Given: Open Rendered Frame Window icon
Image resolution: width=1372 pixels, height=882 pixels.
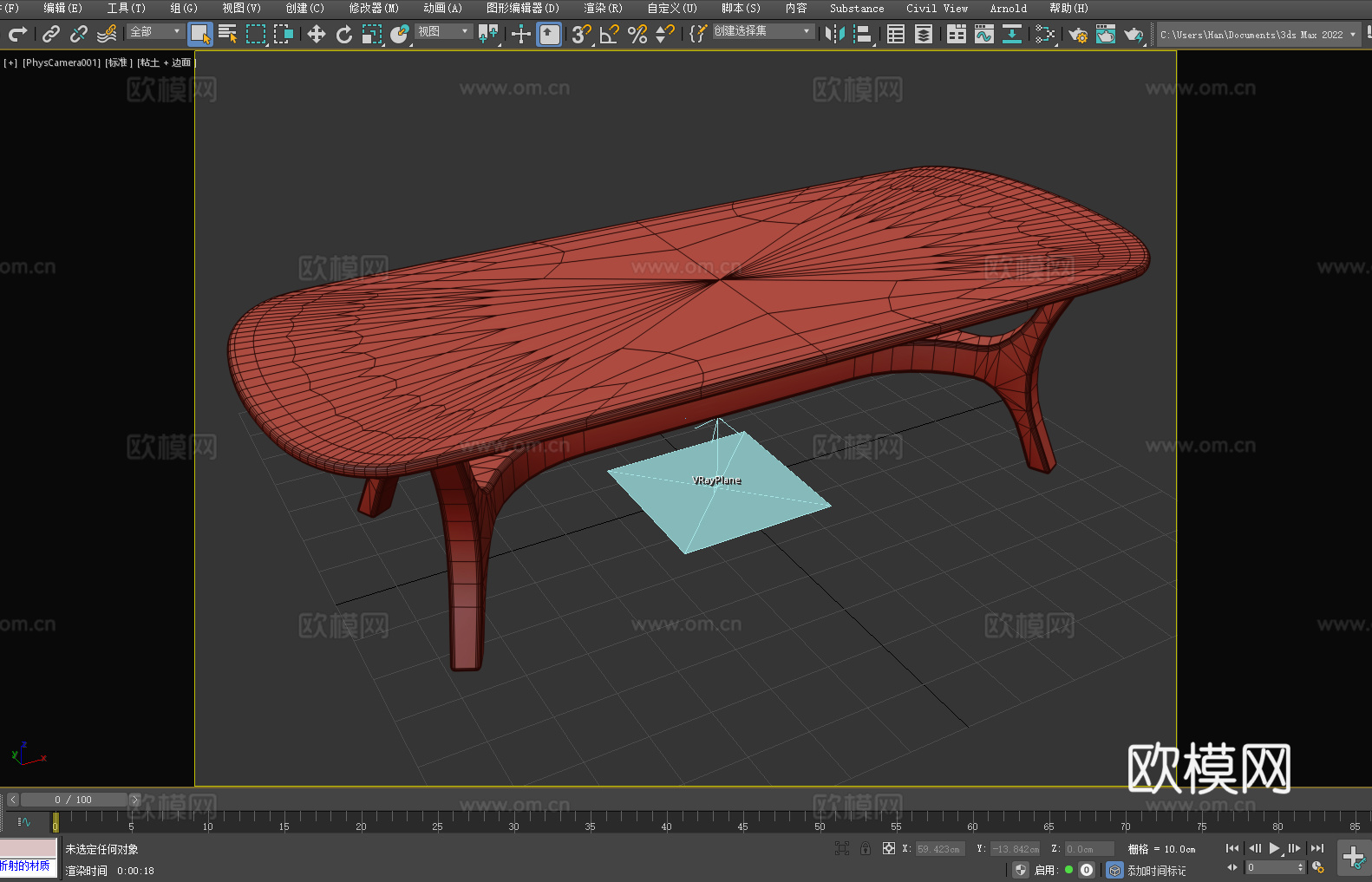Looking at the screenshot, I should [x=1106, y=34].
